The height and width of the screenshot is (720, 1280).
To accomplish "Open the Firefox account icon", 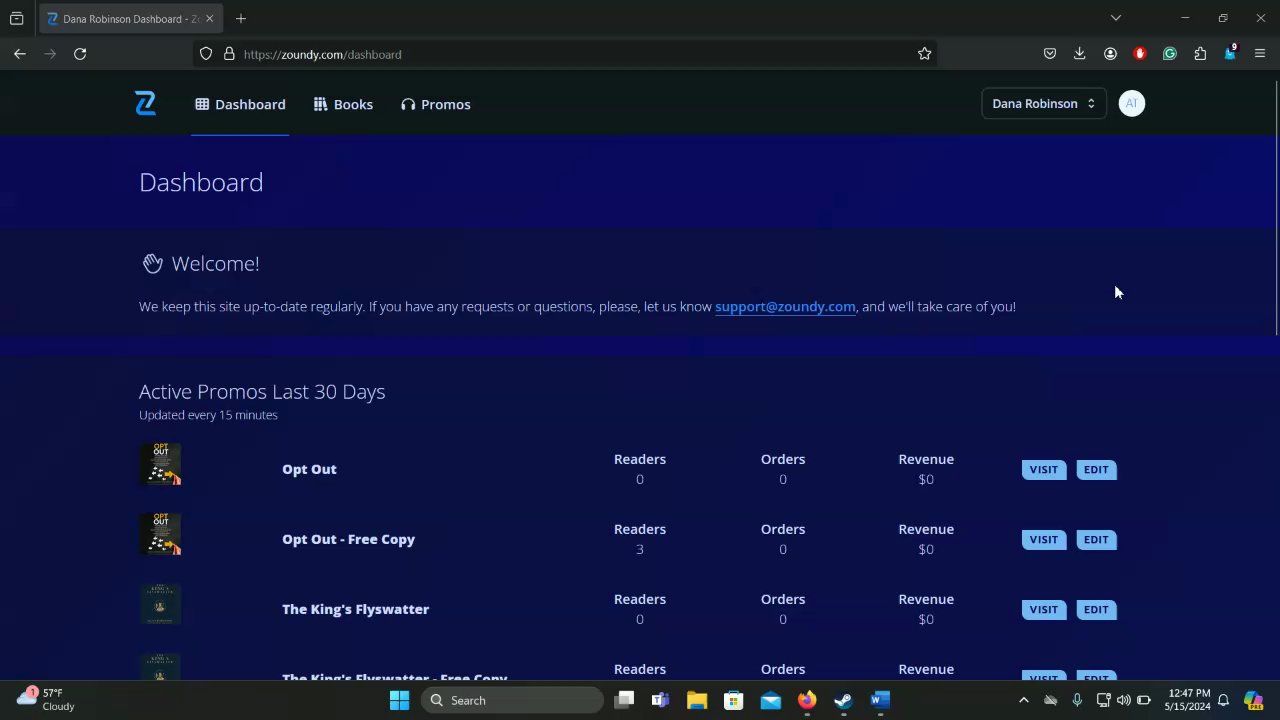I will tap(1110, 54).
